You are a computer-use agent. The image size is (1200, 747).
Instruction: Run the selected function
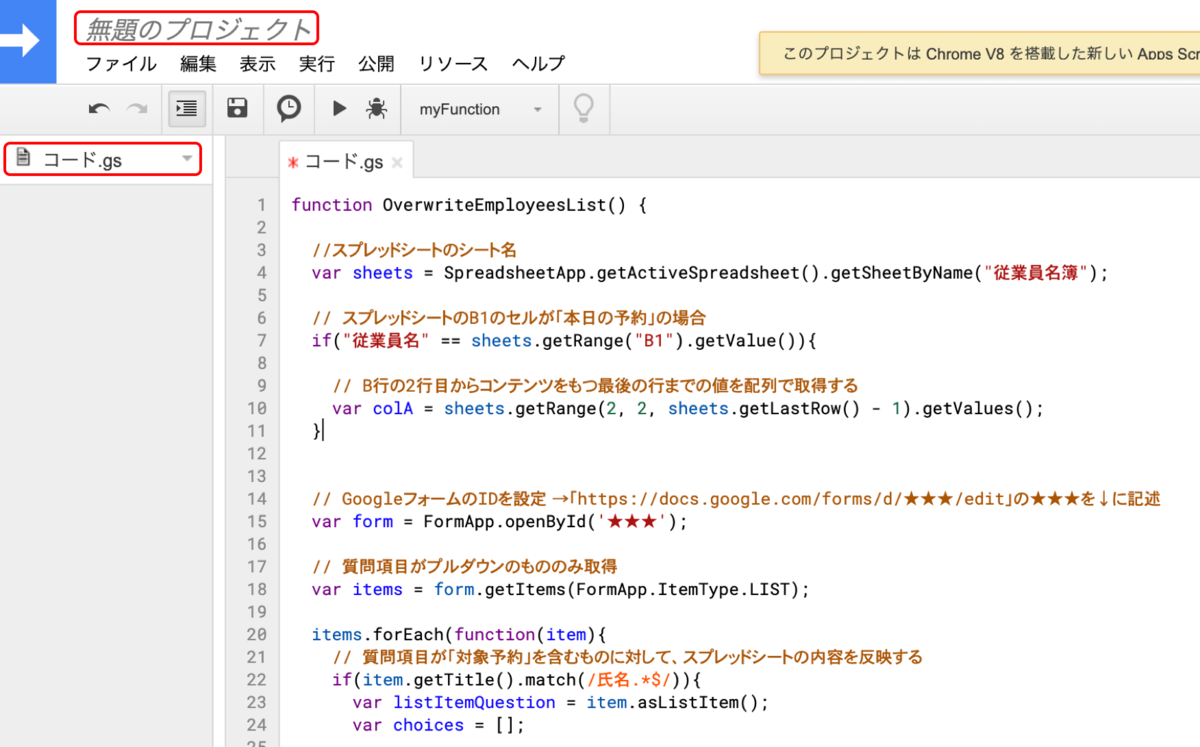(339, 109)
